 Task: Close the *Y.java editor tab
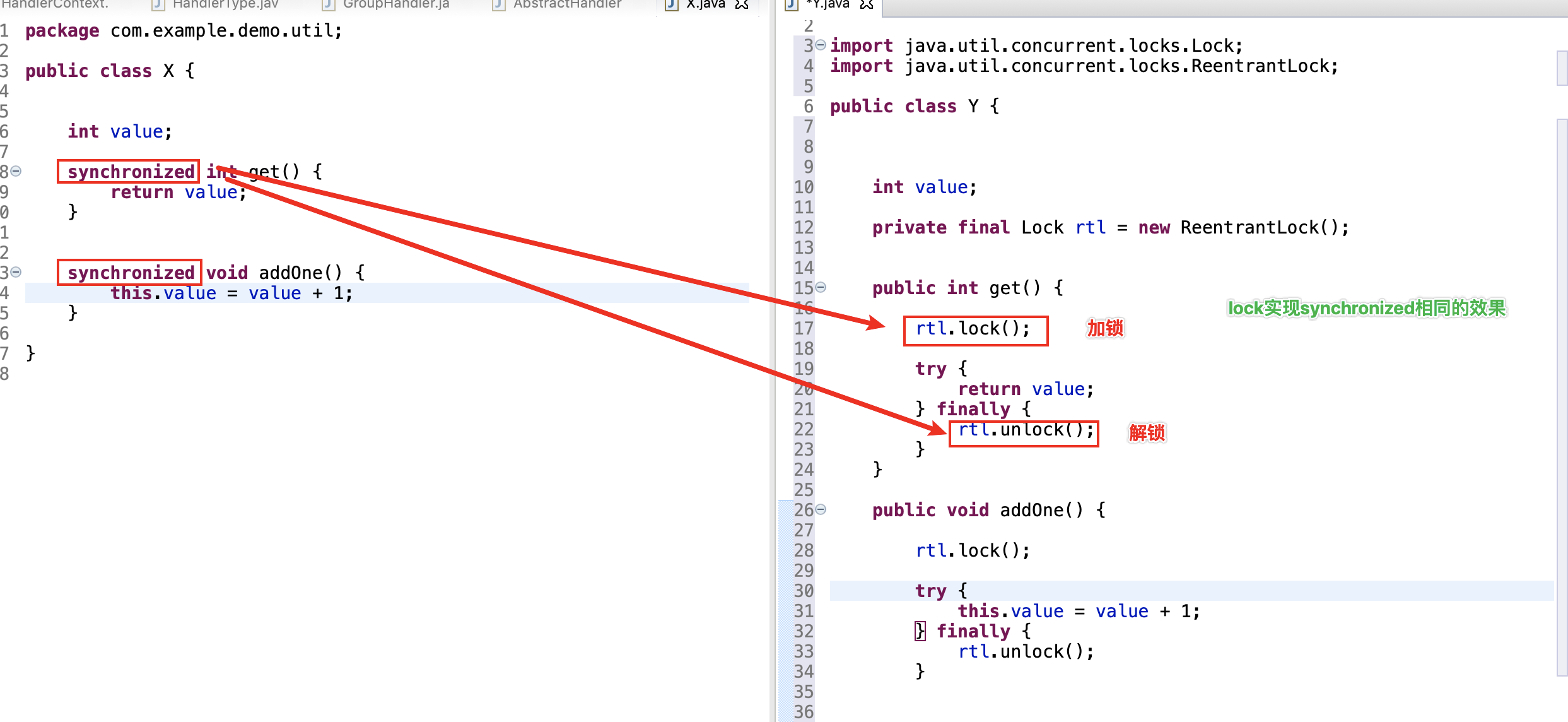[867, 4]
